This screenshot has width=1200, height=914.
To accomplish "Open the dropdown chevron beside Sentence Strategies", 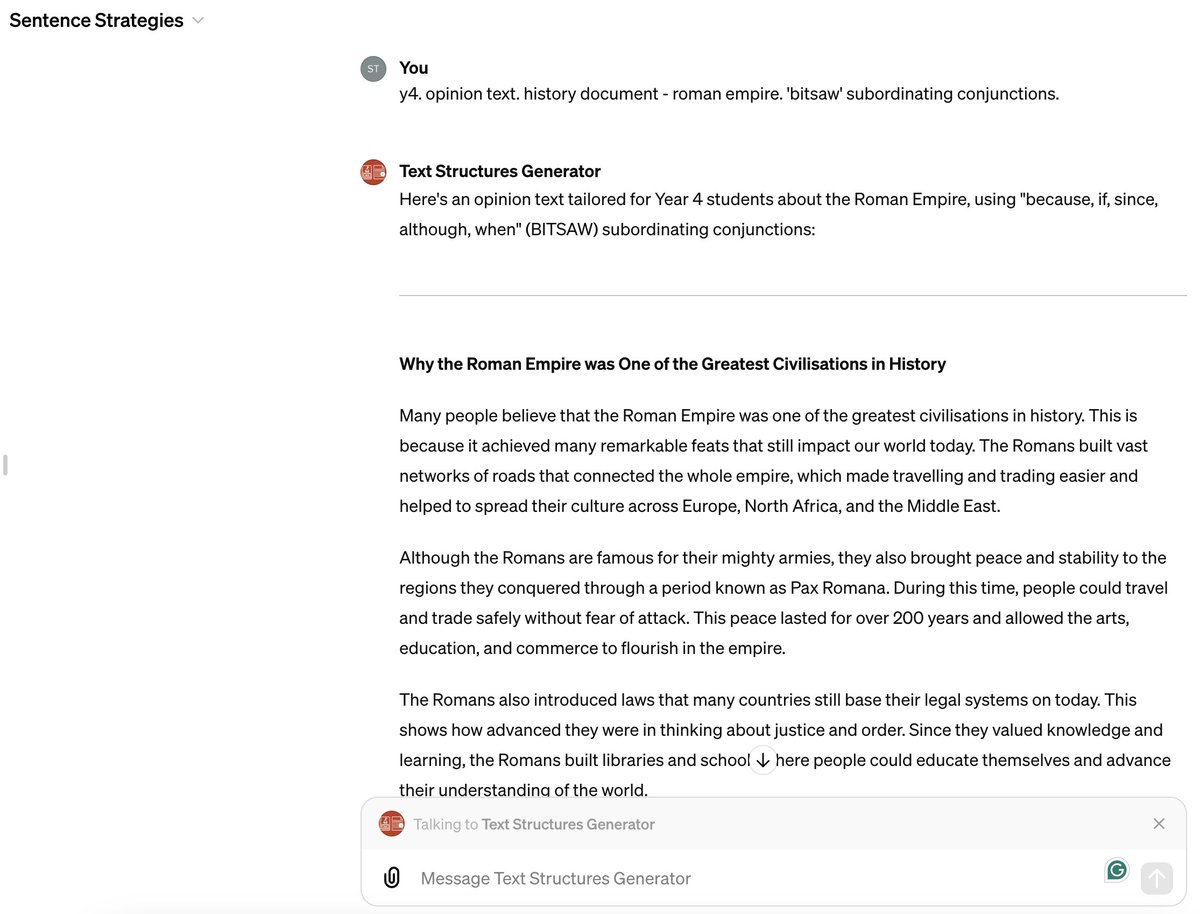I will pos(198,20).
